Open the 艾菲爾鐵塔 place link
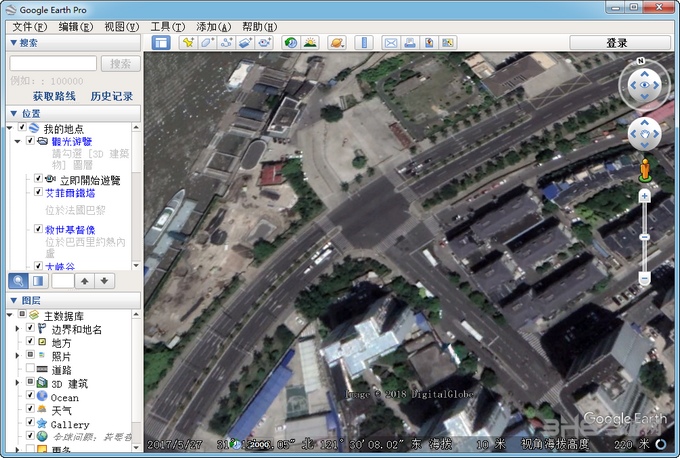This screenshot has width=680, height=458. 70,193
